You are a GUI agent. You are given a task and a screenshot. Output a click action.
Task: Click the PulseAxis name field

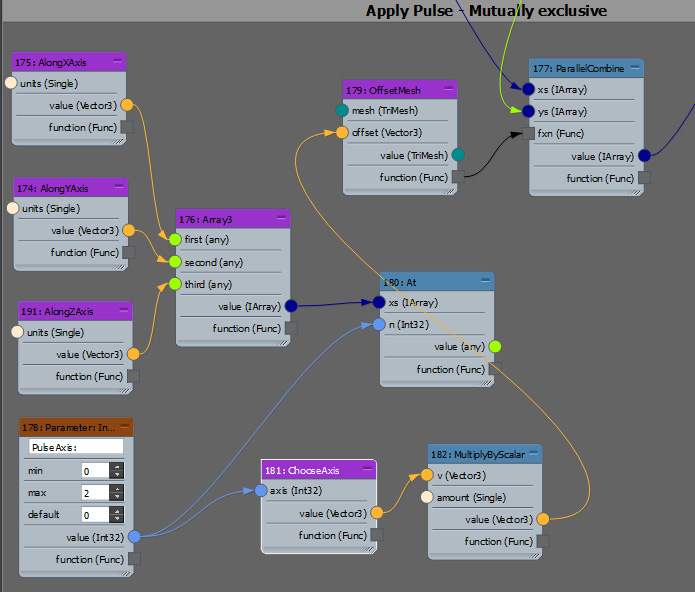coord(76,447)
